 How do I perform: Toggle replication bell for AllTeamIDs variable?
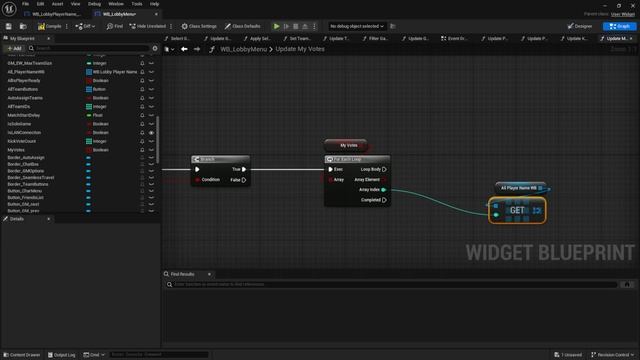pos(142,107)
